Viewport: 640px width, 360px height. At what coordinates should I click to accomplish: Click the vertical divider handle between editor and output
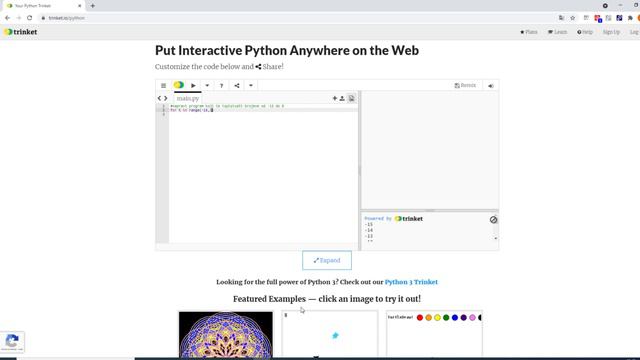[360, 171]
